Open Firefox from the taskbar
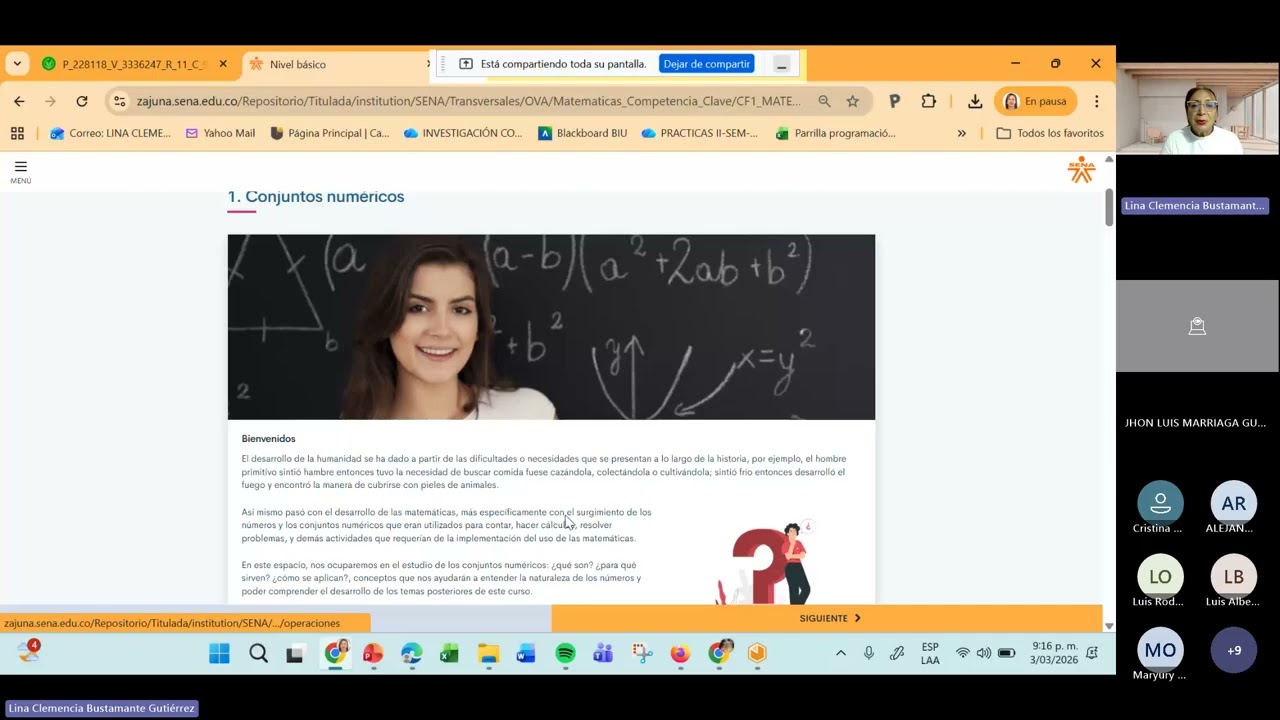 pyautogui.click(x=680, y=654)
